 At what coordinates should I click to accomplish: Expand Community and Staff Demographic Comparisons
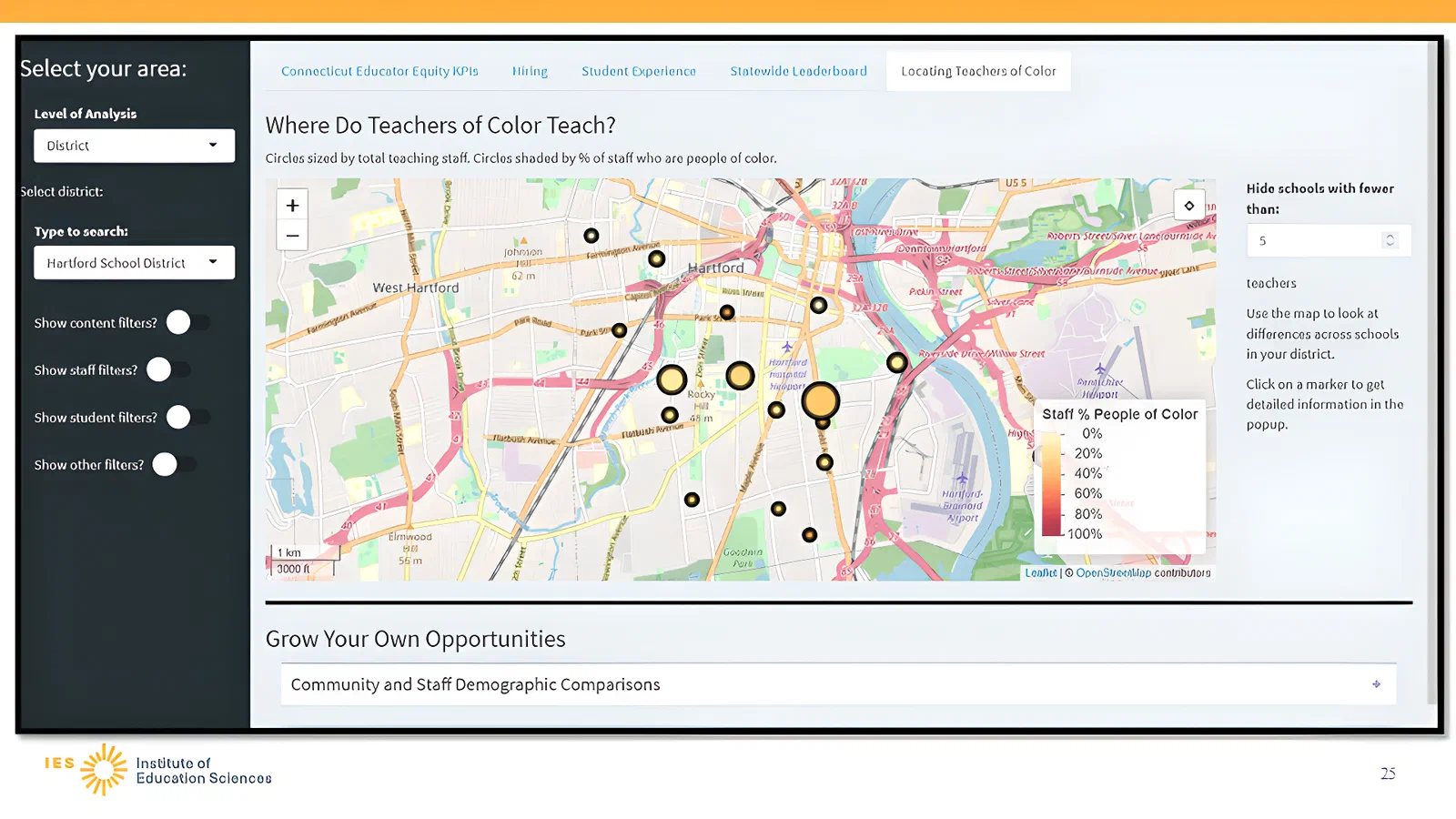pos(838,684)
